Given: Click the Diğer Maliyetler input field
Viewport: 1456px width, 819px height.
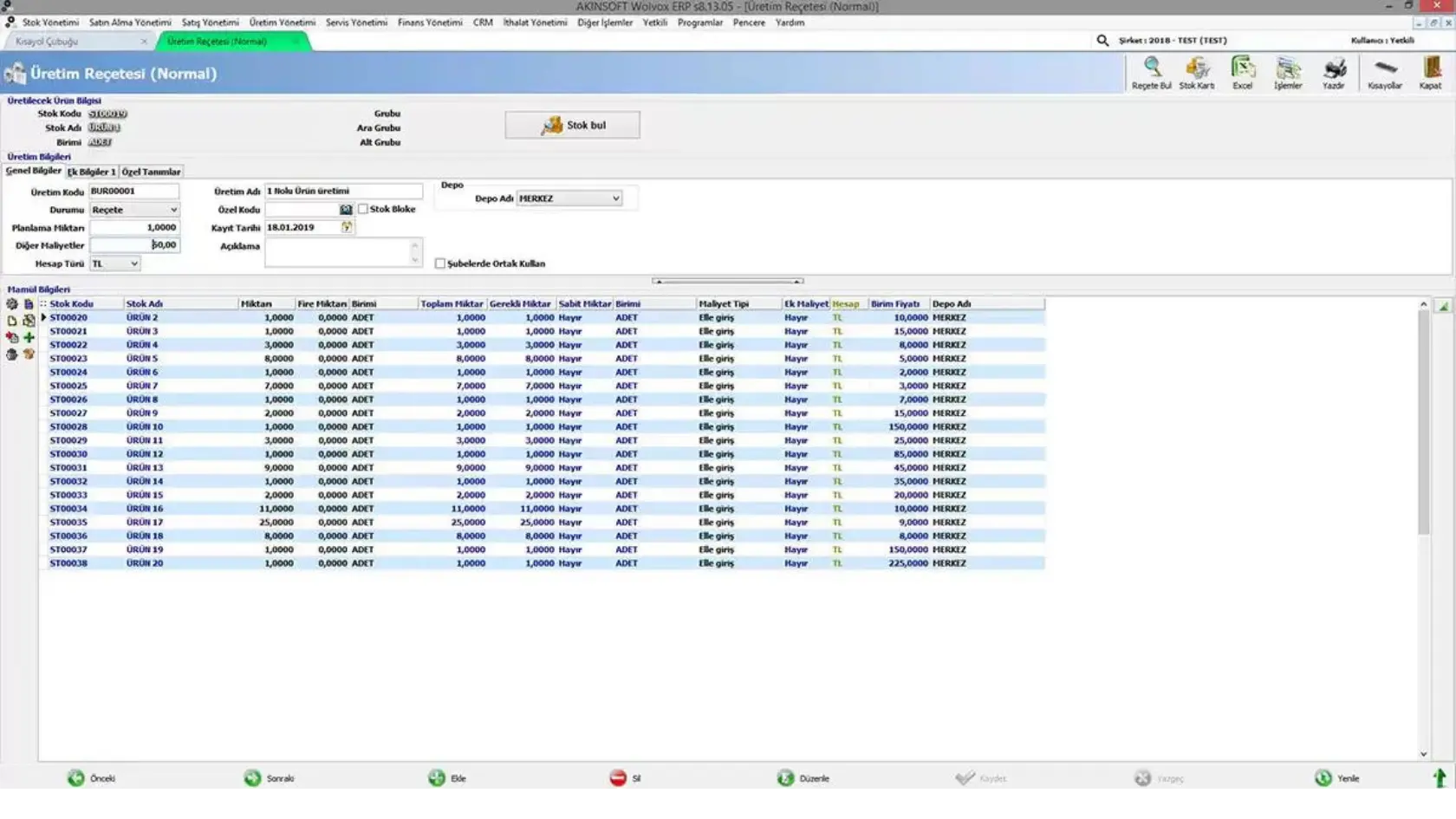Looking at the screenshot, I should (x=134, y=245).
